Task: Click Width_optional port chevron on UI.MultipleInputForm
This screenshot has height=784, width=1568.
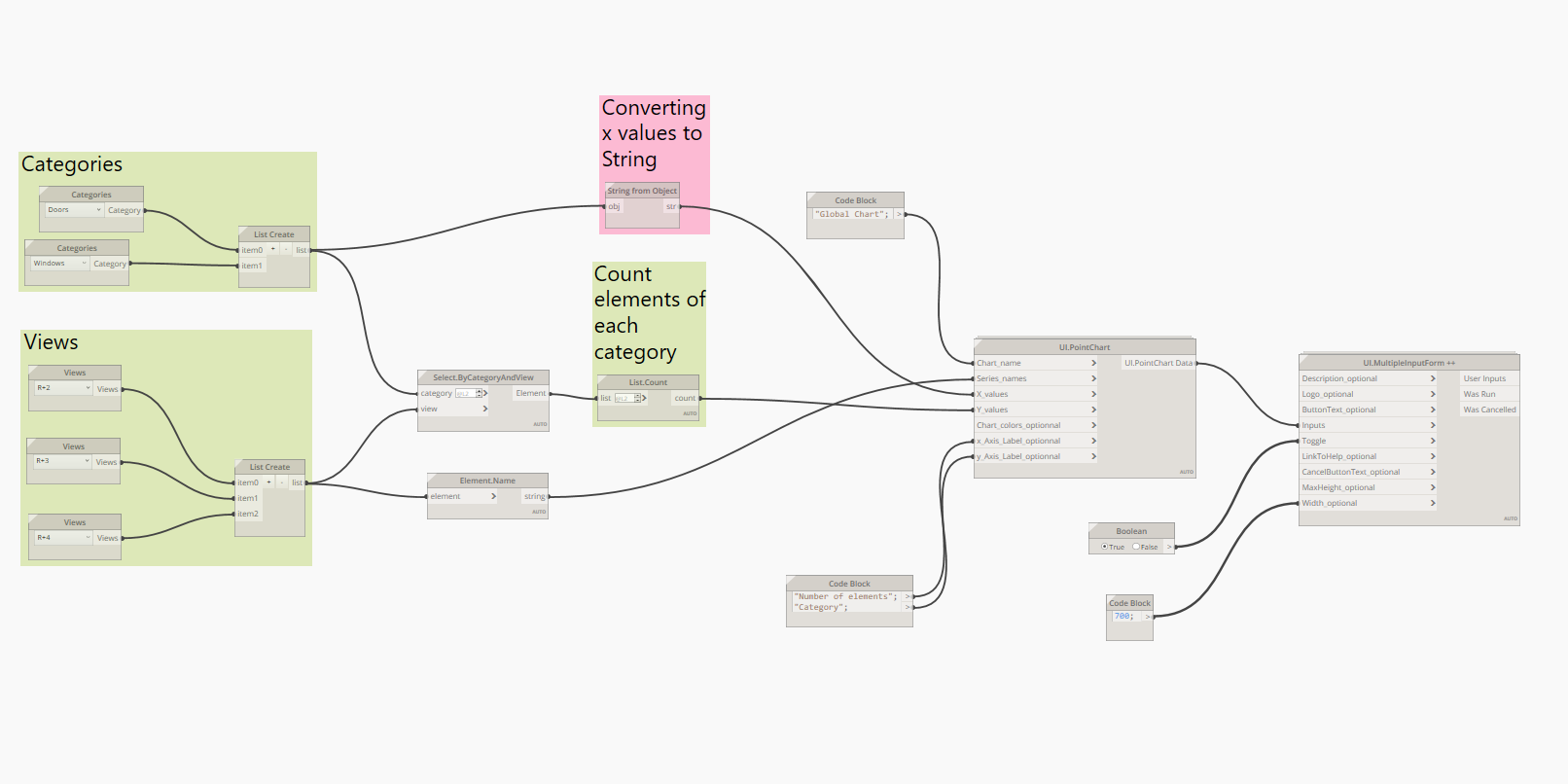Action: click(x=1433, y=503)
